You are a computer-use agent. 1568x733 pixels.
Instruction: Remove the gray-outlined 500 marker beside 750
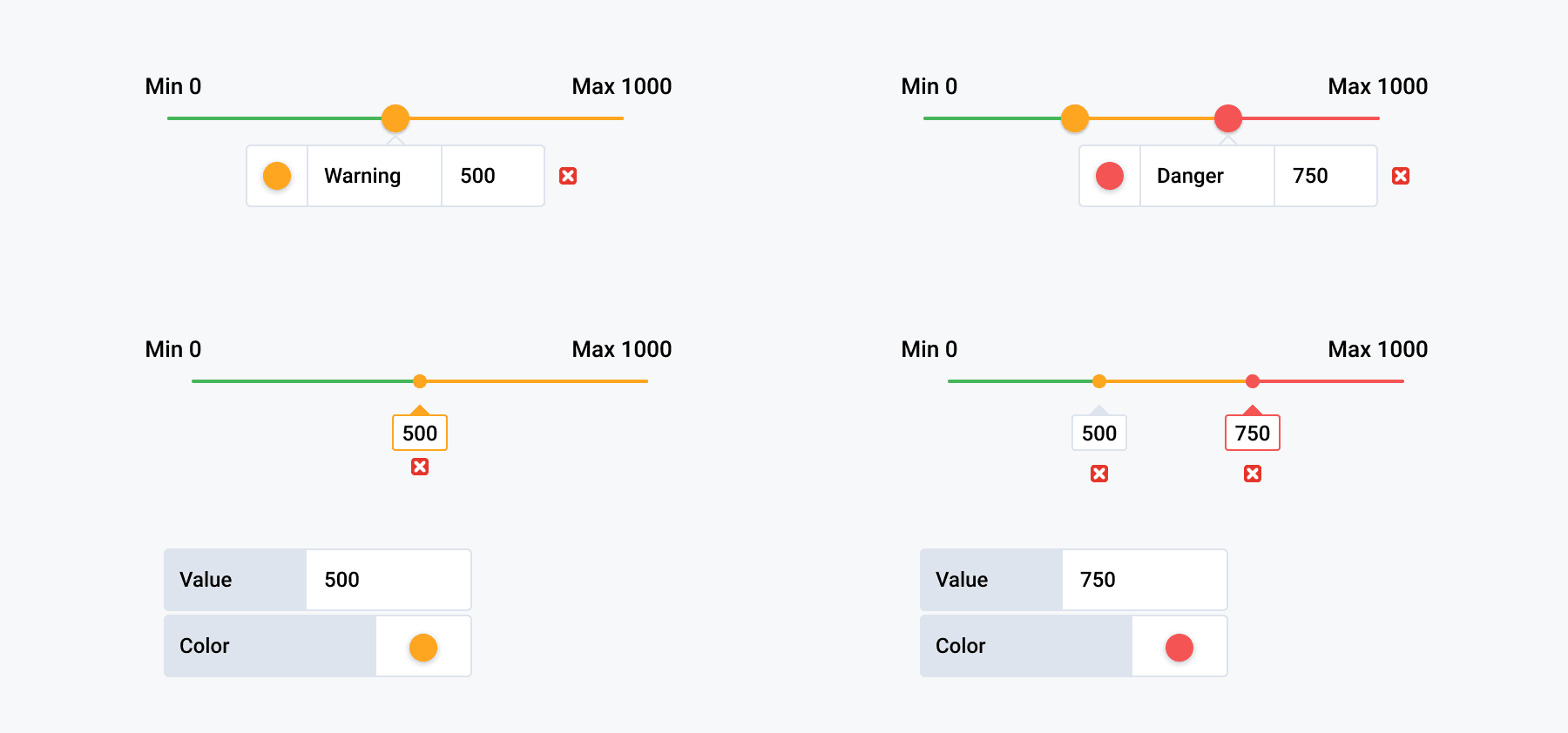[1099, 474]
